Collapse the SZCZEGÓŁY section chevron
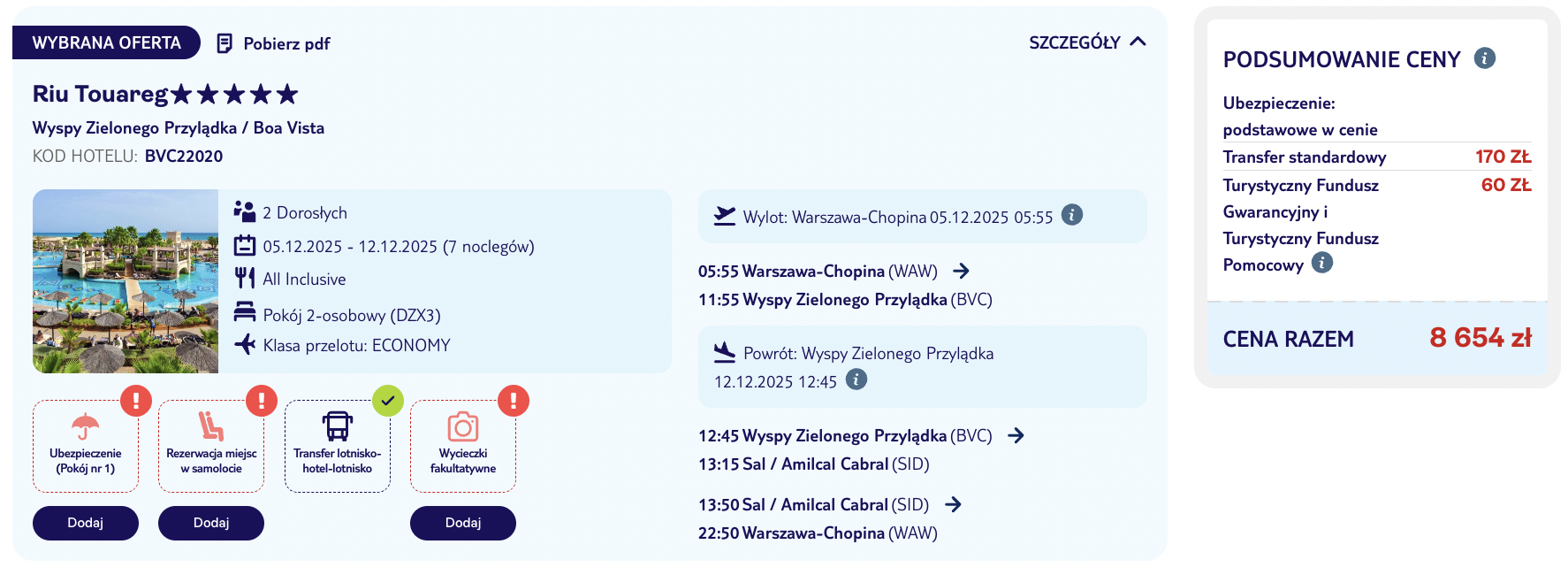 [x=1138, y=41]
